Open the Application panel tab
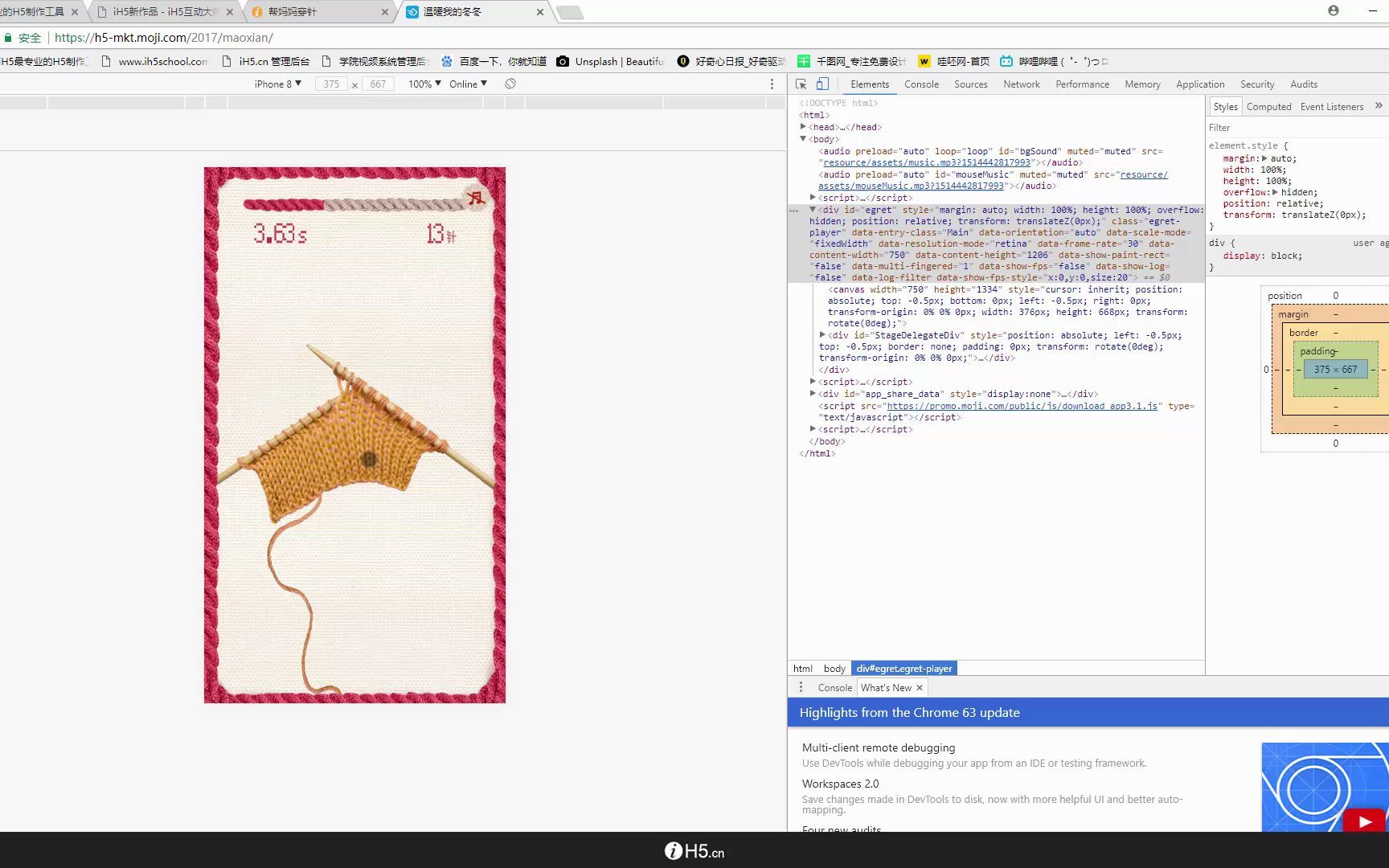This screenshot has height=868, width=1389. point(1200,84)
